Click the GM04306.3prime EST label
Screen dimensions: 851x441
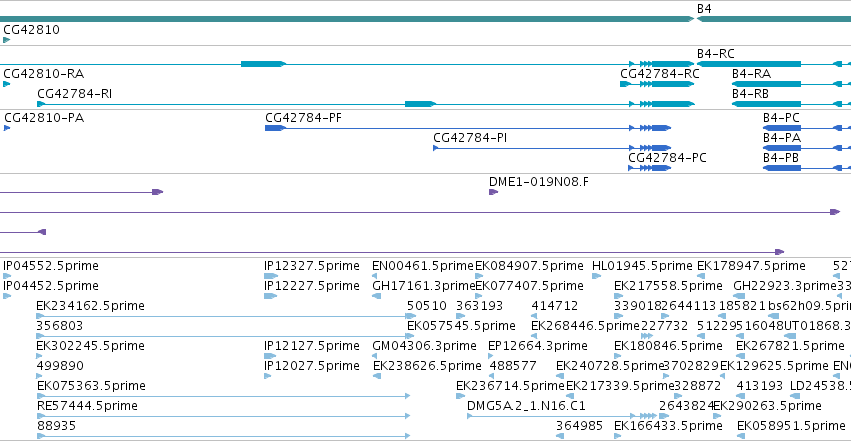point(424,346)
